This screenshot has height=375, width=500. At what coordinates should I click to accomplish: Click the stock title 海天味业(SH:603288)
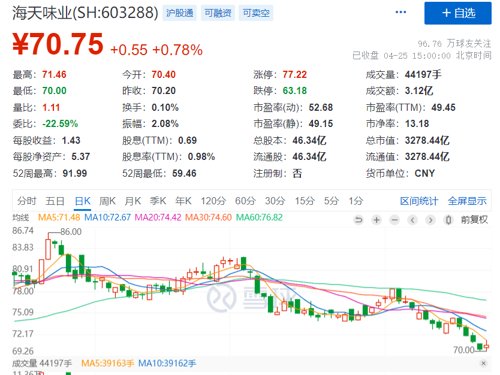(85, 13)
